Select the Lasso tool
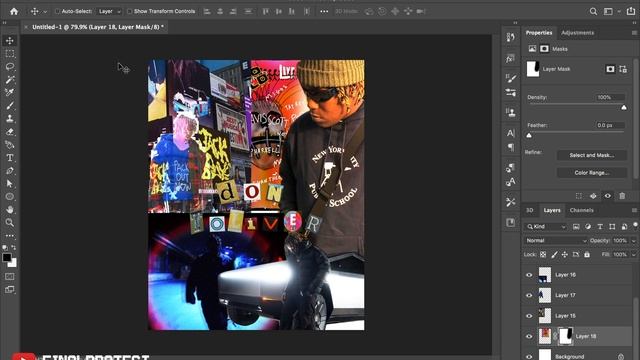 click(x=10, y=67)
